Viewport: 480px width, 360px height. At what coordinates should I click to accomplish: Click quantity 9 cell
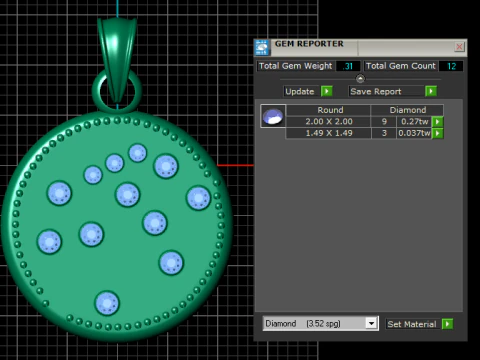coord(384,122)
